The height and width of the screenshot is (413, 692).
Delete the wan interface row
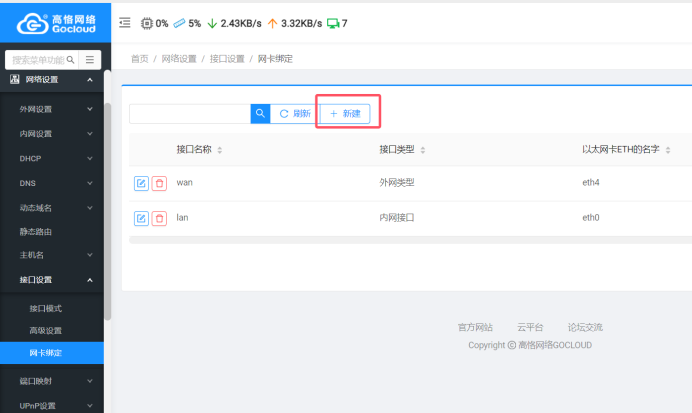pyautogui.click(x=159, y=183)
